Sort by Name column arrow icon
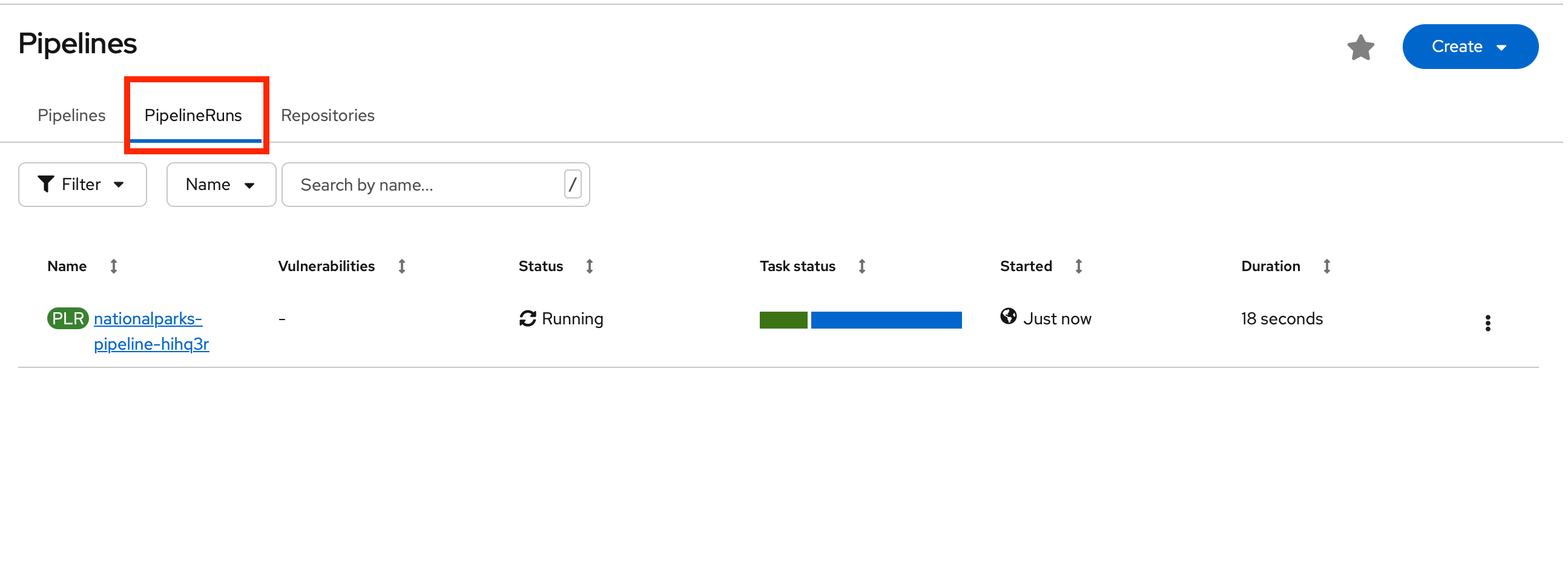Viewport: 1568px width, 564px height. tap(114, 266)
